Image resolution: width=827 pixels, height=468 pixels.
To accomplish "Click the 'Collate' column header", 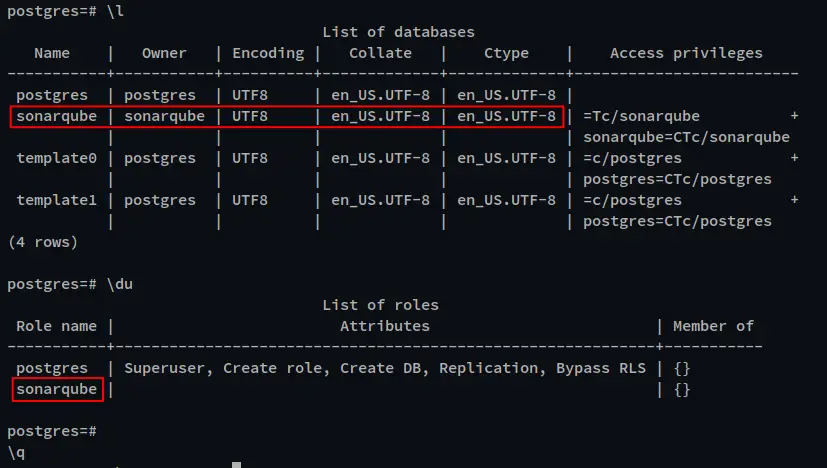I will pyautogui.click(x=380, y=53).
